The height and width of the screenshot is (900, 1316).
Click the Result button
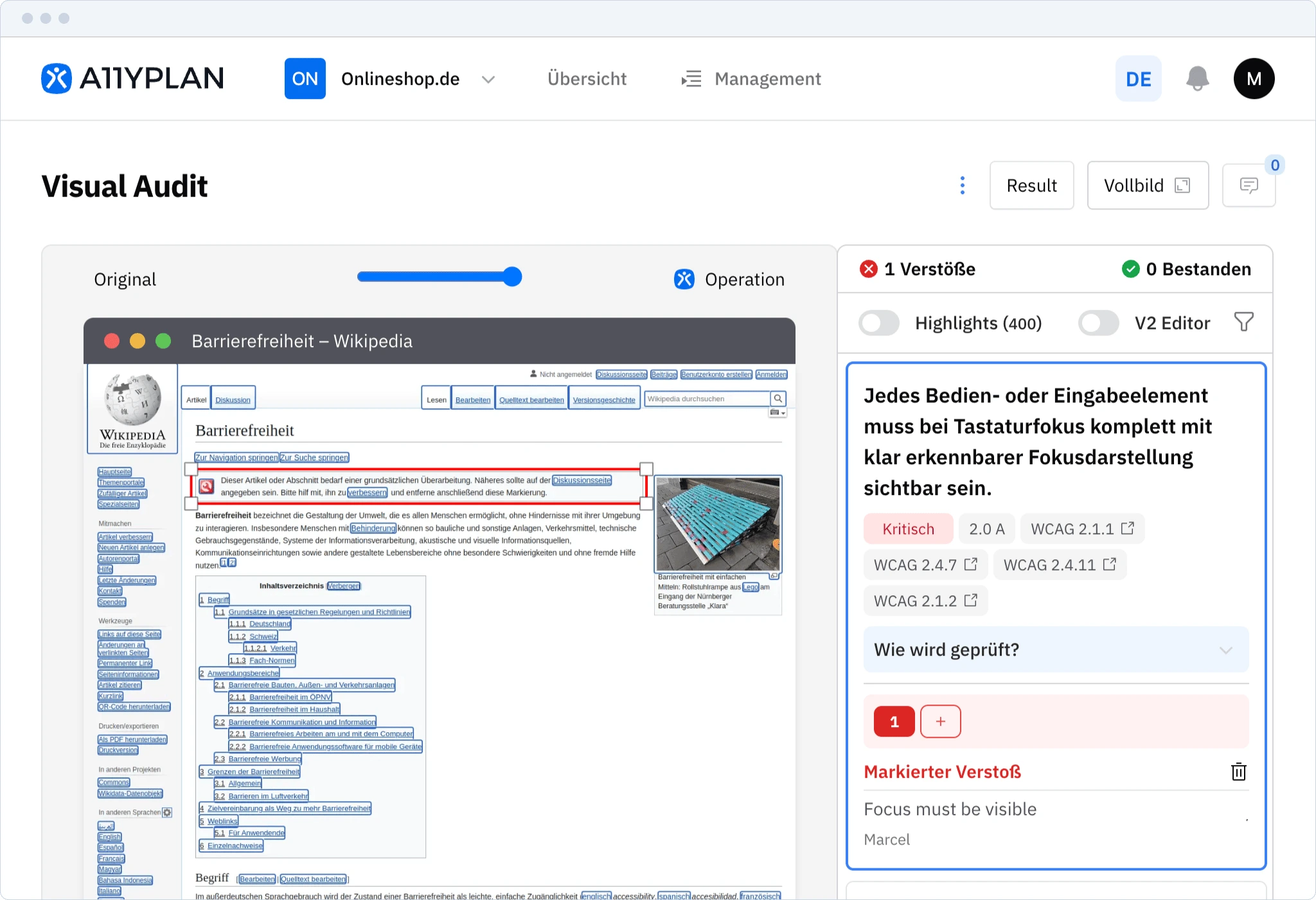(x=1031, y=185)
